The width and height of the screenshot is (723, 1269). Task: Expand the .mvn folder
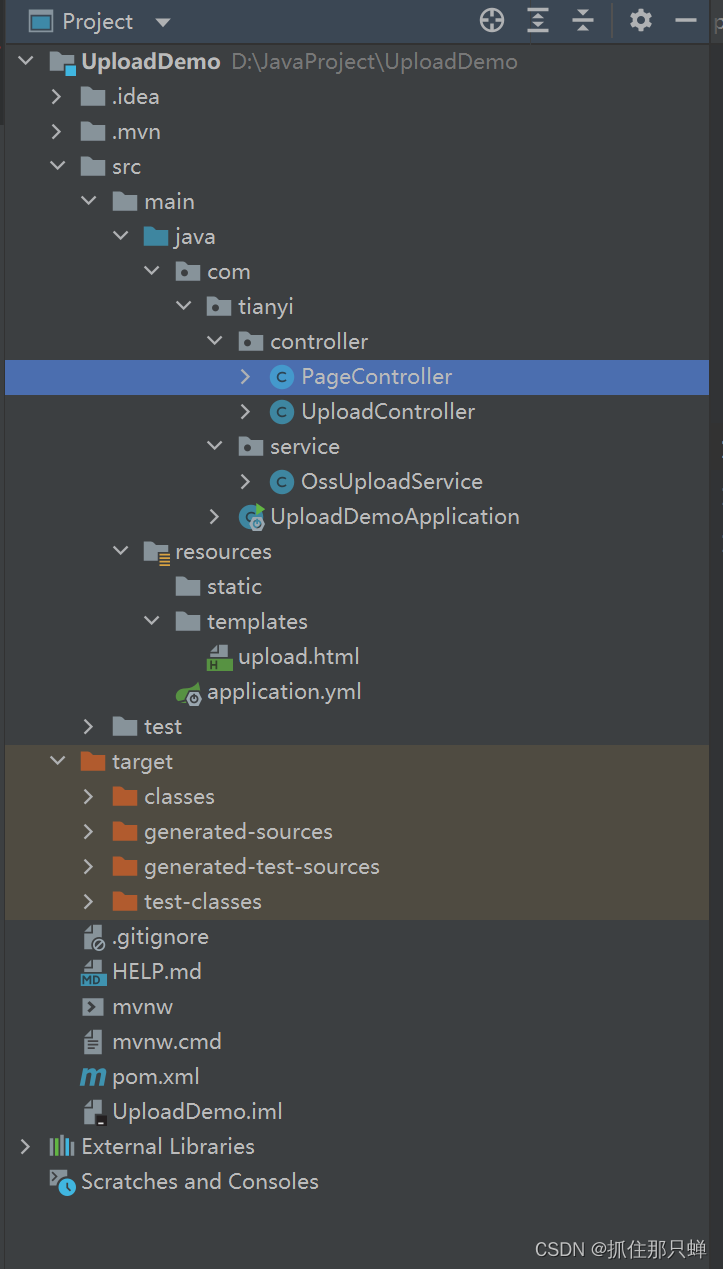coord(58,132)
